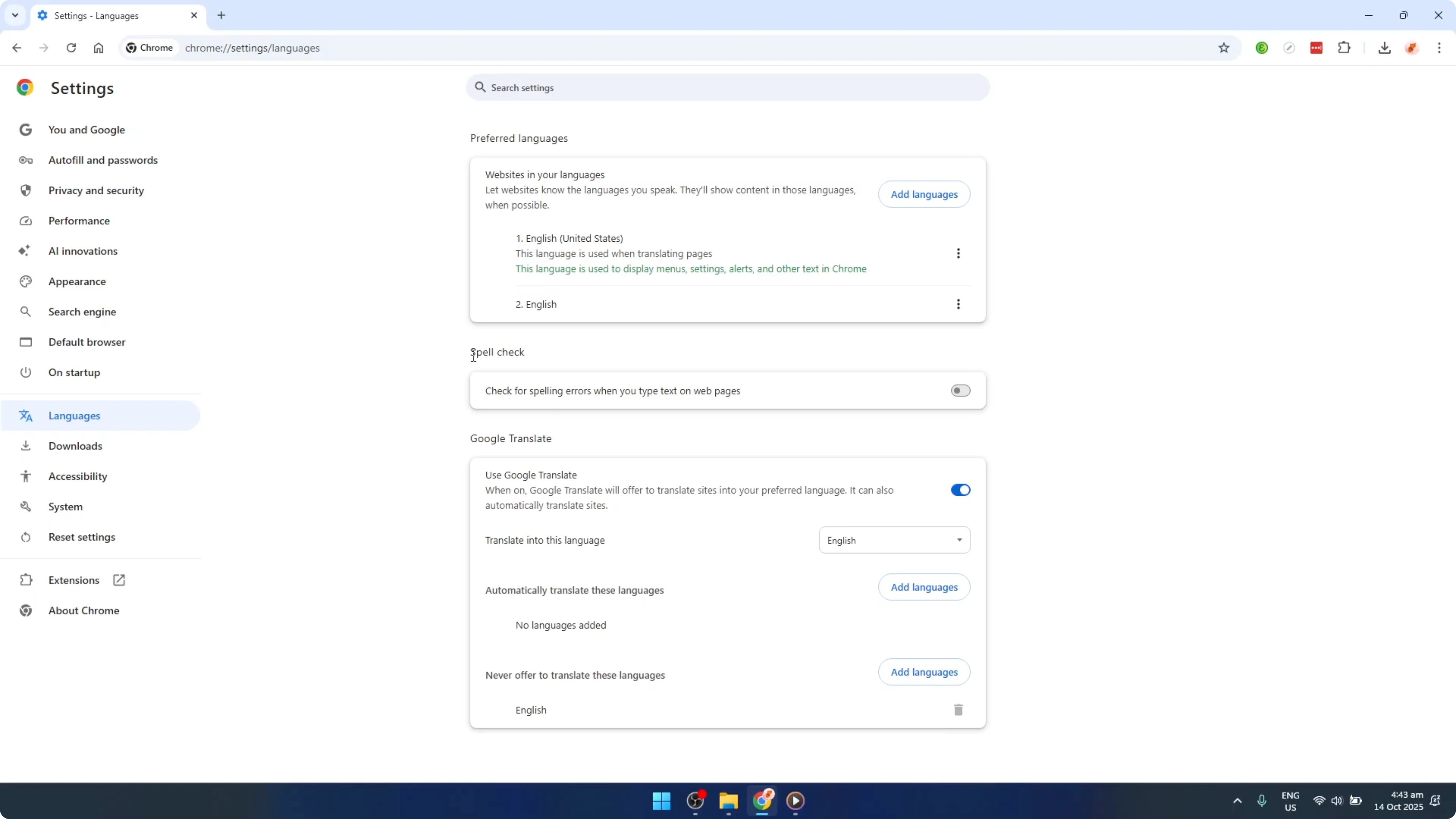Reload the current page
The width and height of the screenshot is (1456, 819).
[71, 48]
